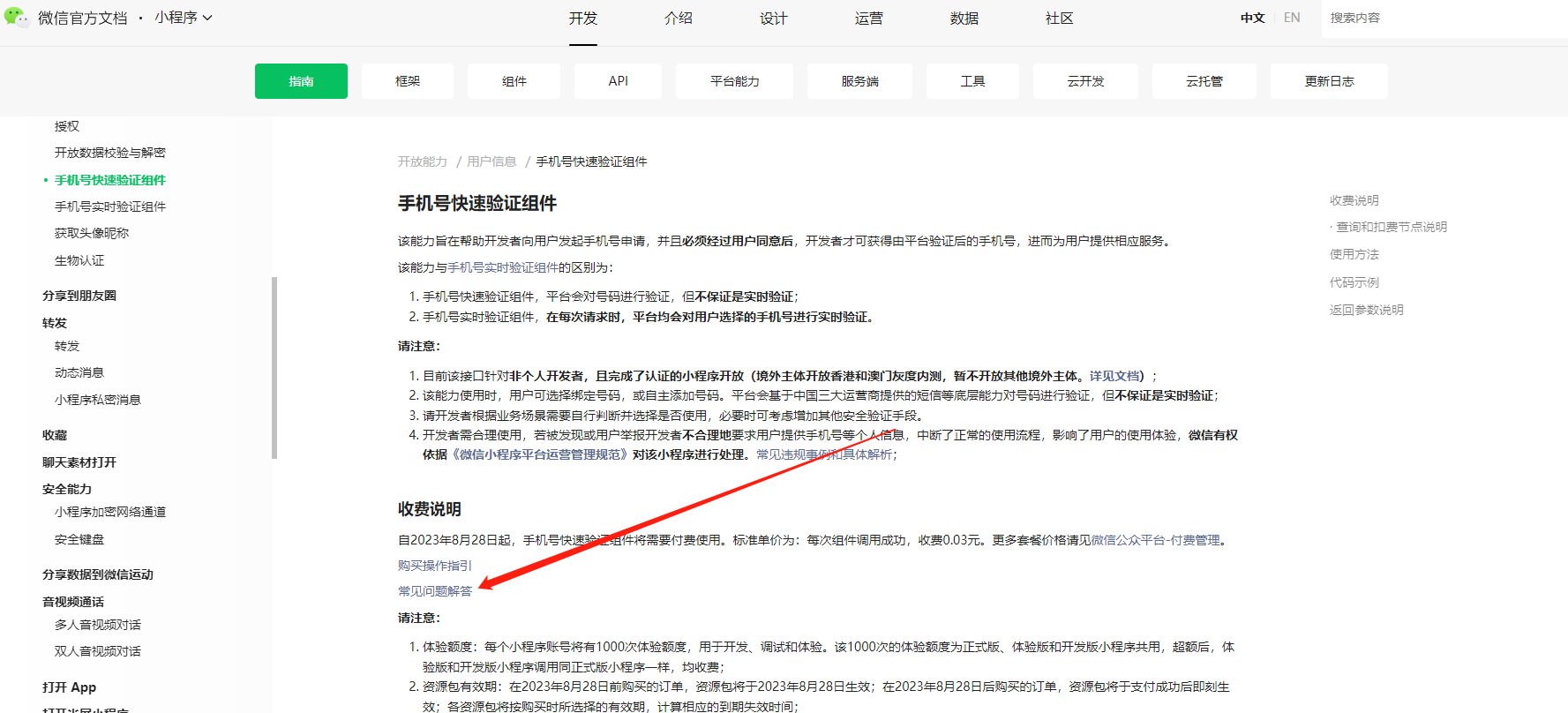Switch language to 中文
This screenshot has height=713, width=1568.
1252,18
